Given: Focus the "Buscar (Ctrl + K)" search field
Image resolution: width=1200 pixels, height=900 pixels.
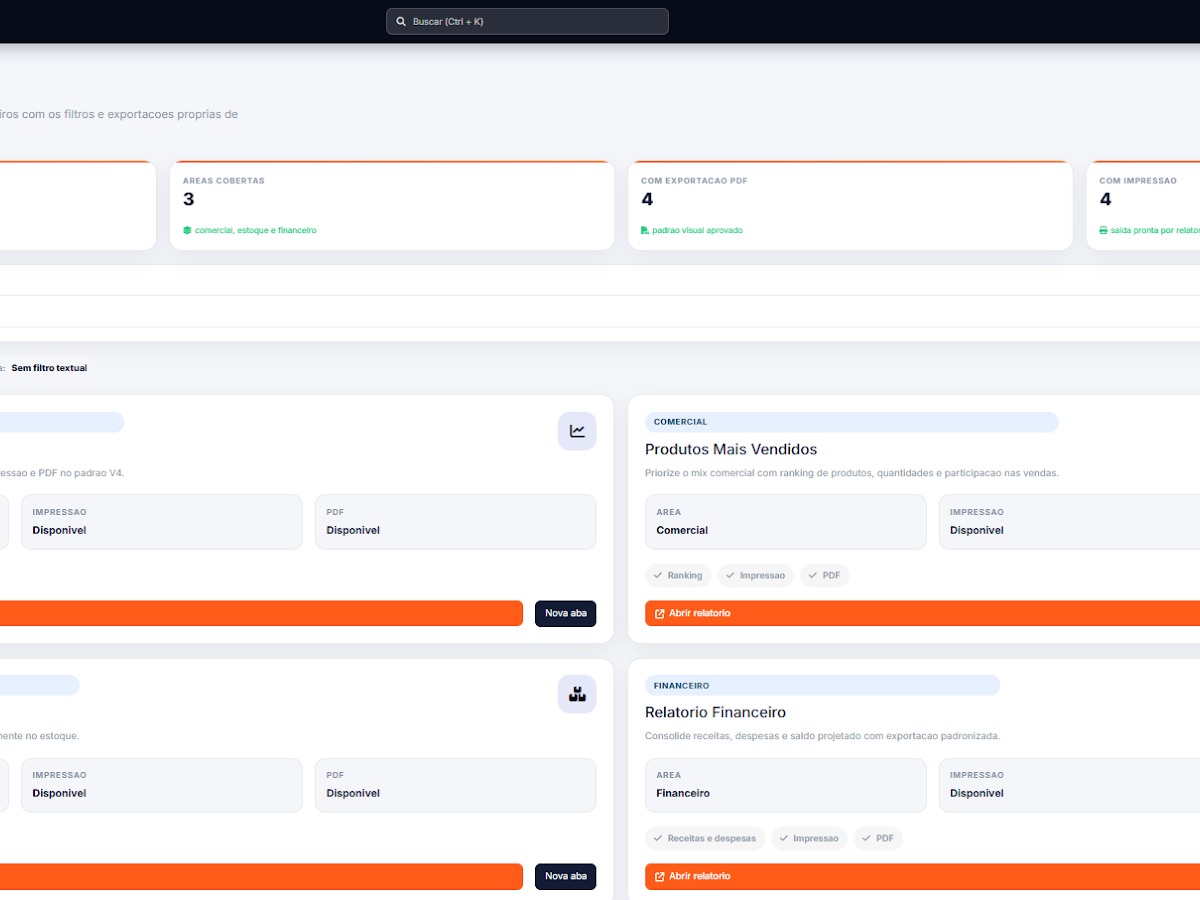Looking at the screenshot, I should click(x=527, y=21).
